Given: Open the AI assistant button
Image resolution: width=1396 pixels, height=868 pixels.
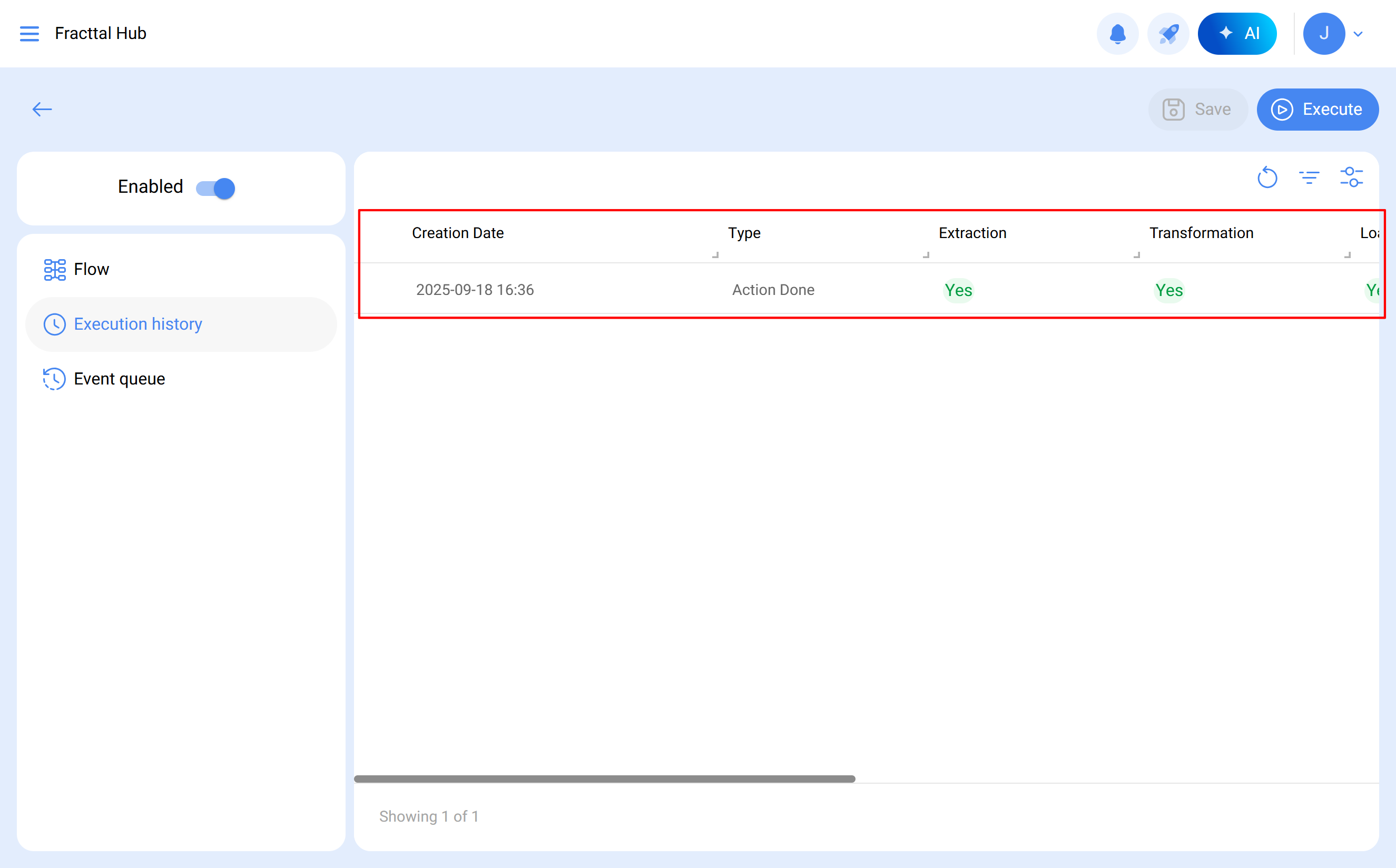Looking at the screenshot, I should point(1237,34).
